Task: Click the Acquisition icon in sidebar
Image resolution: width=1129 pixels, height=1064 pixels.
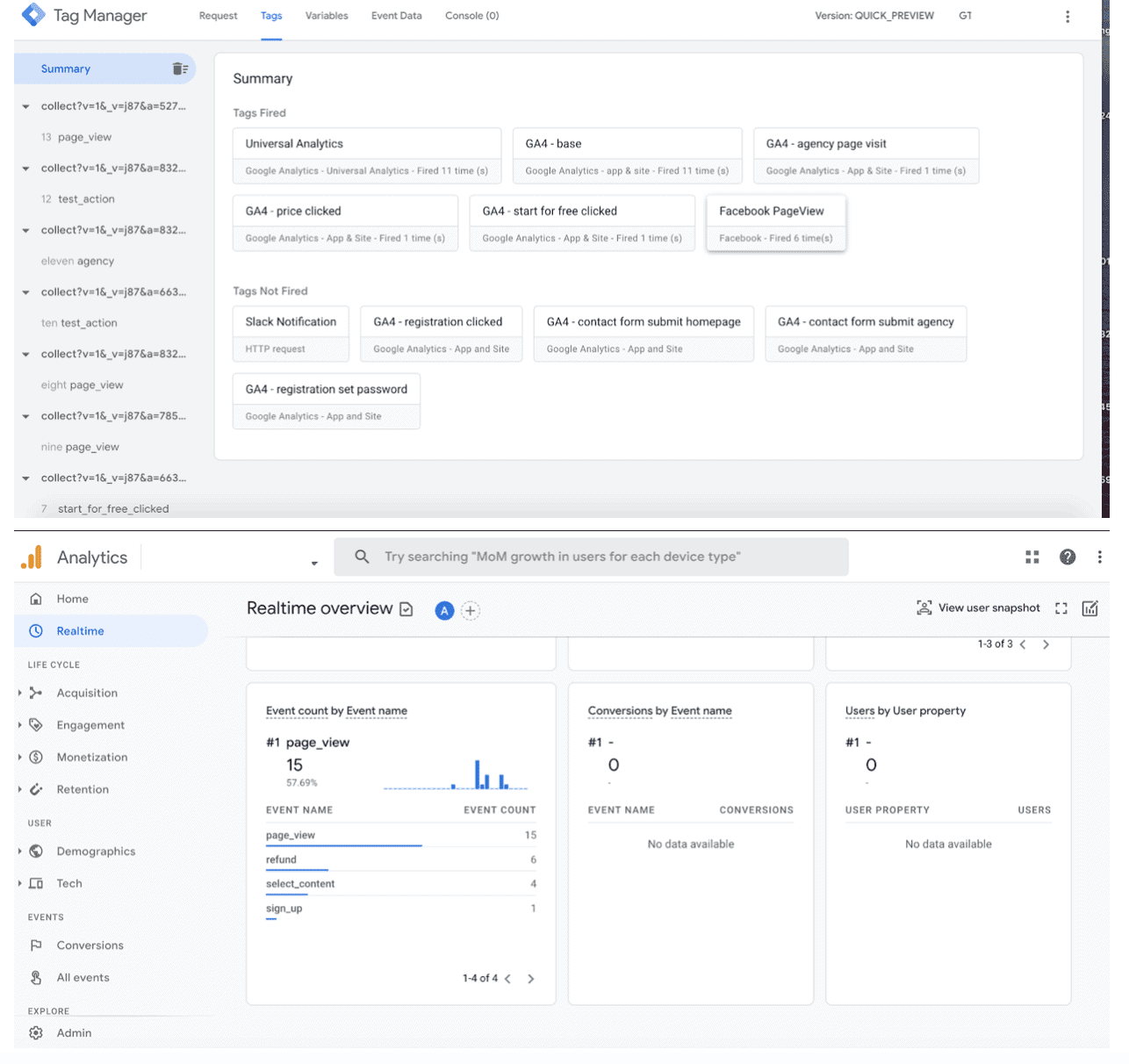Action: point(36,693)
